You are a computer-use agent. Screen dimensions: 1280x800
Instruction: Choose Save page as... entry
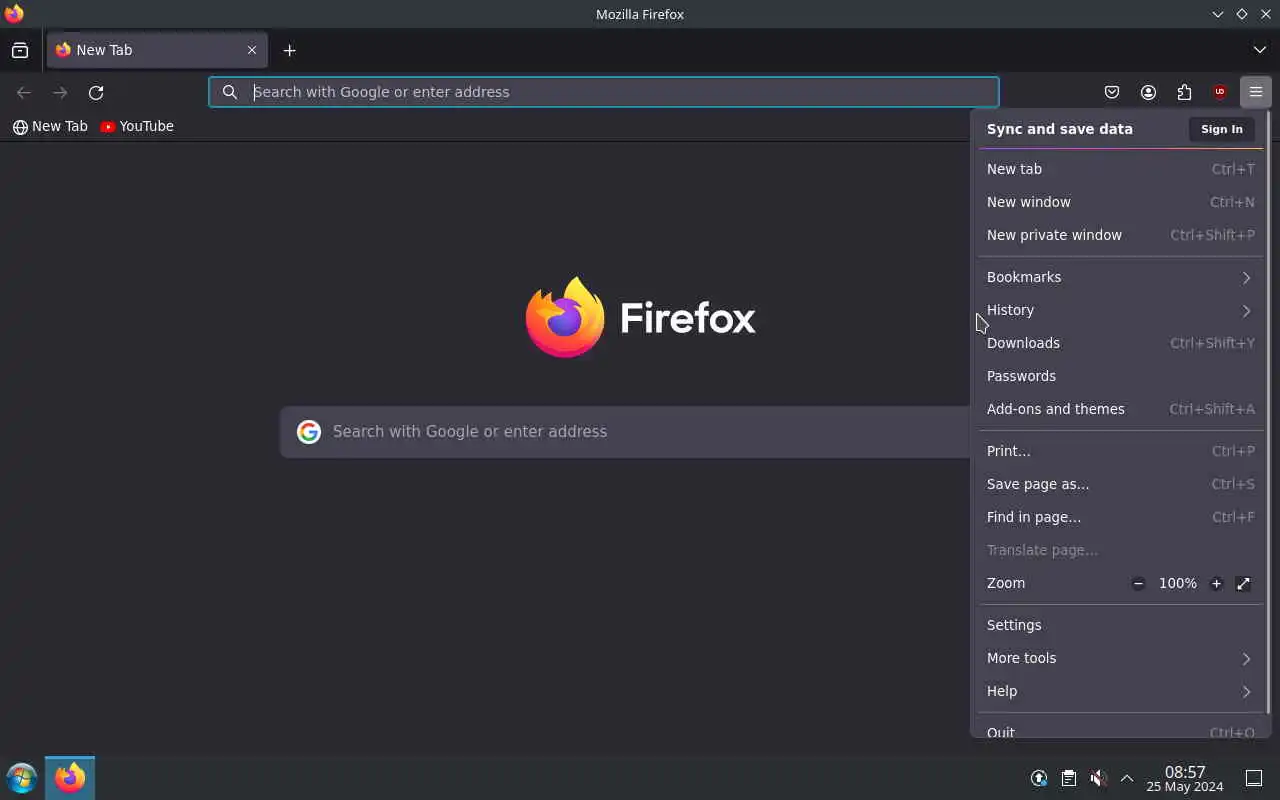pos(1120,484)
